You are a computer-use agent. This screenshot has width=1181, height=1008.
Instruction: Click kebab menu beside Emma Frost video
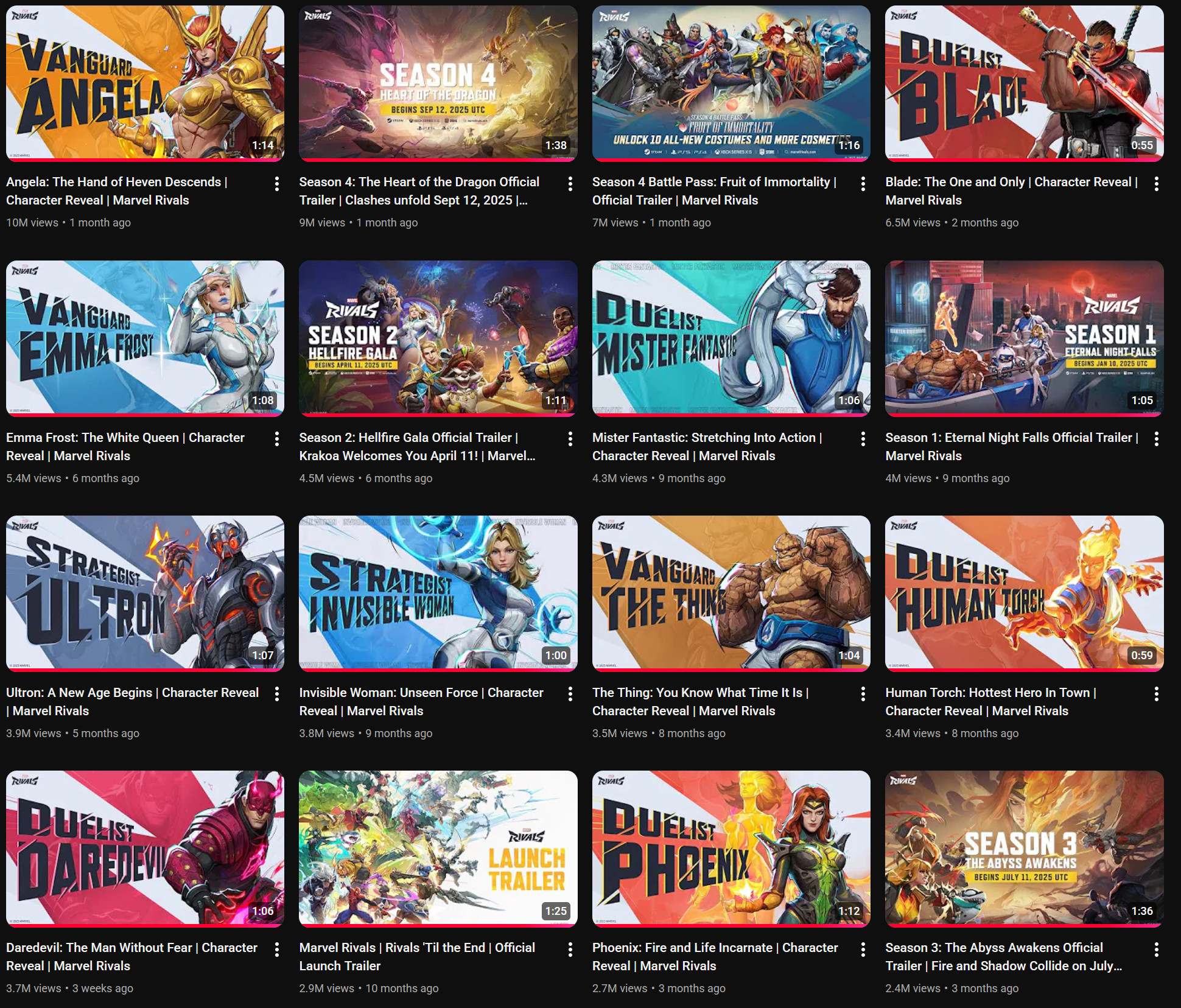[277, 439]
